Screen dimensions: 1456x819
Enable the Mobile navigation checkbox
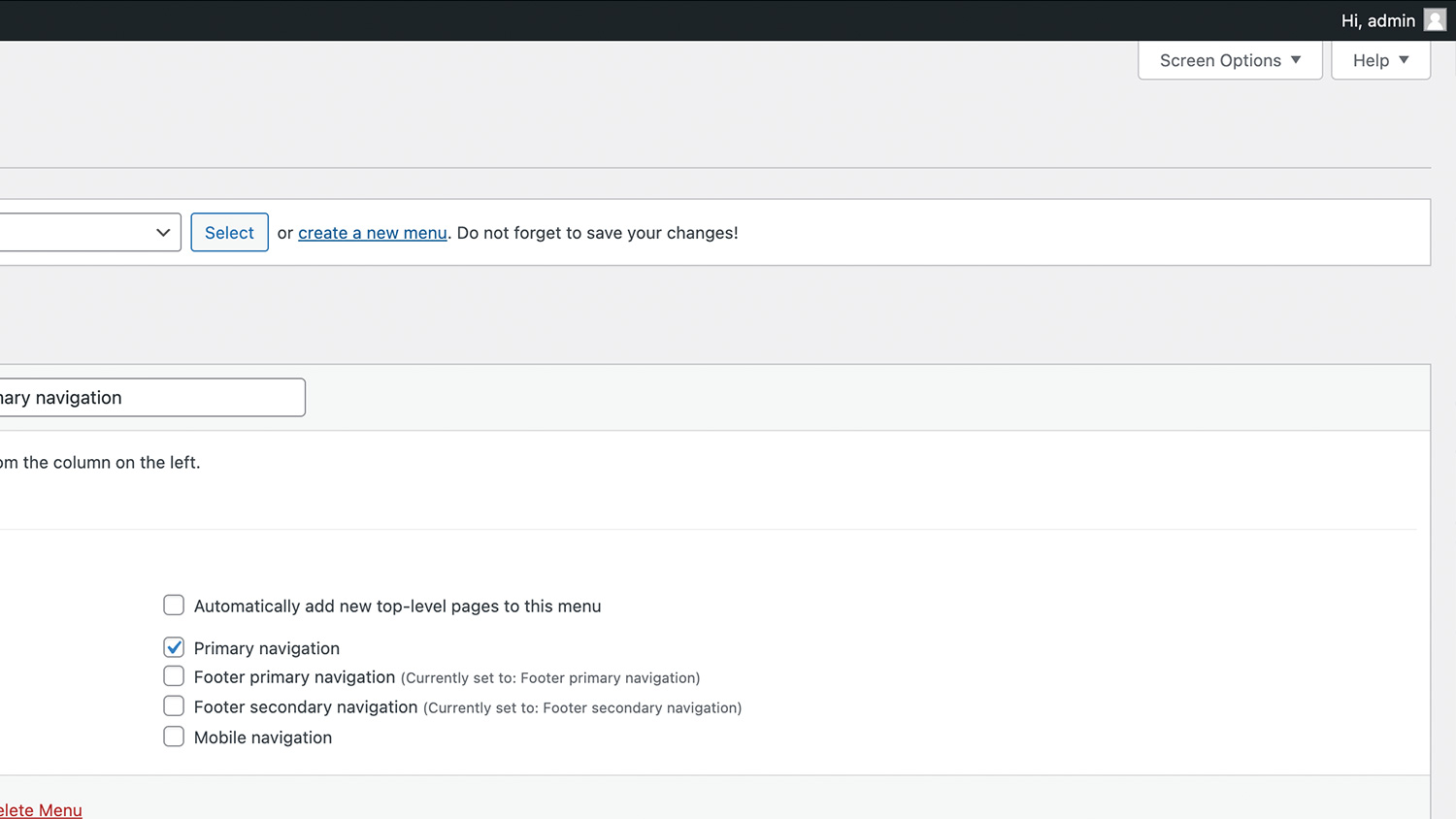174,737
